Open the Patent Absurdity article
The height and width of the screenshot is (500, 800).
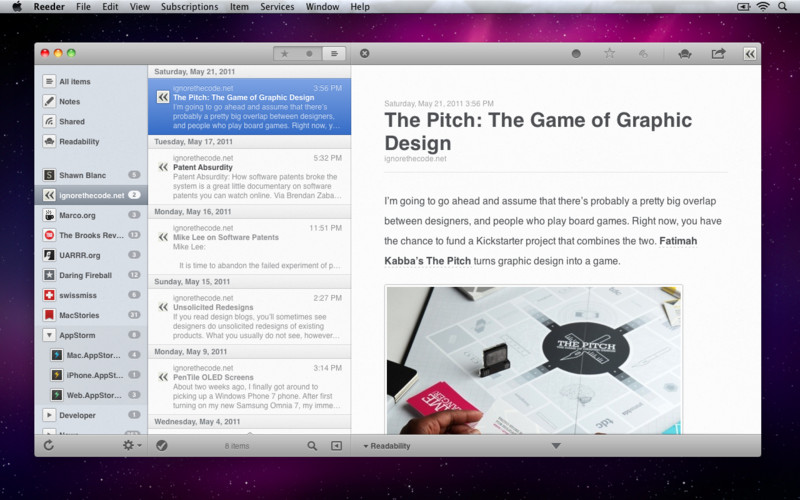202,167
